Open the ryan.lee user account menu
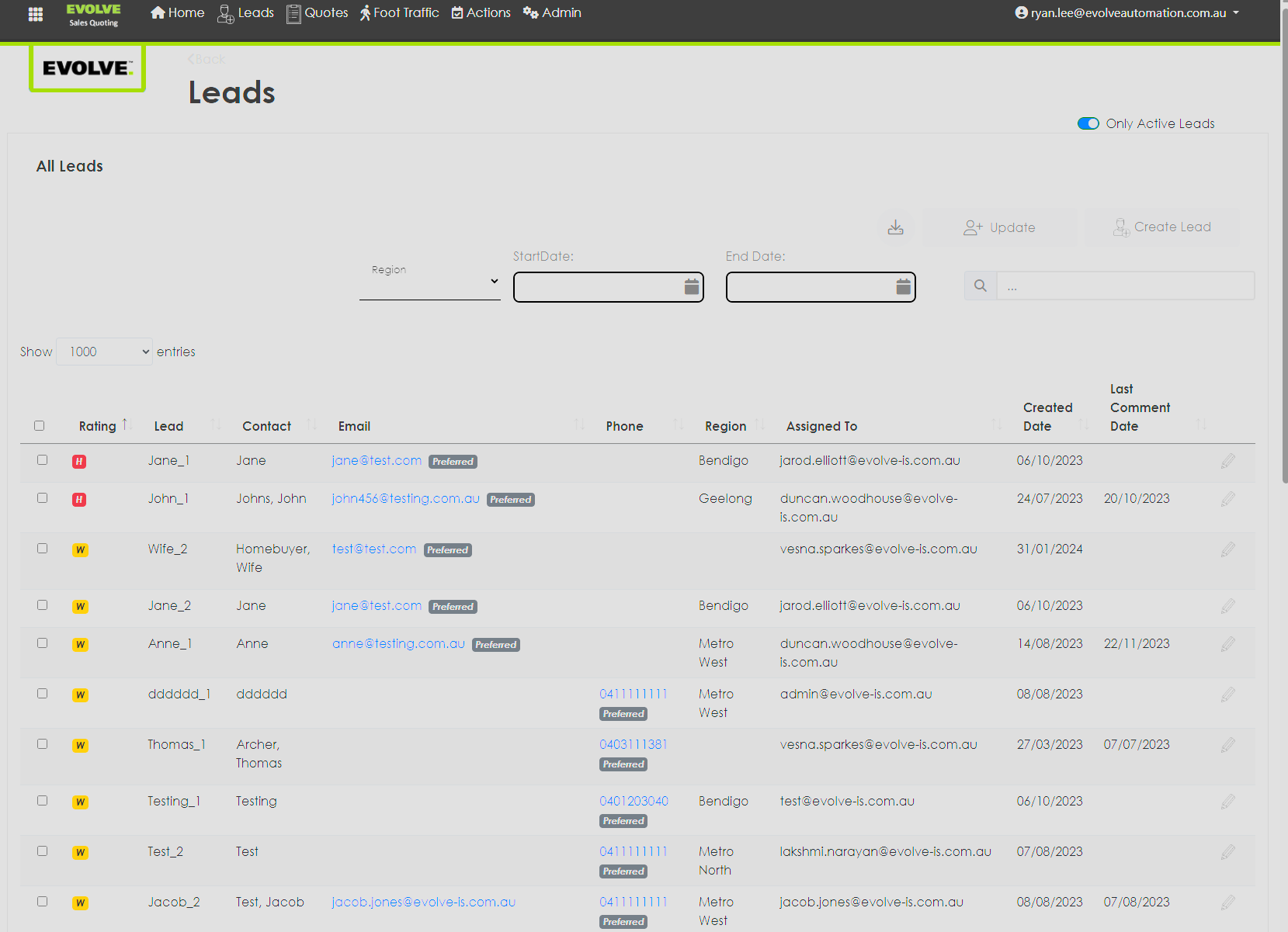The image size is (1288, 932). 1127,13
